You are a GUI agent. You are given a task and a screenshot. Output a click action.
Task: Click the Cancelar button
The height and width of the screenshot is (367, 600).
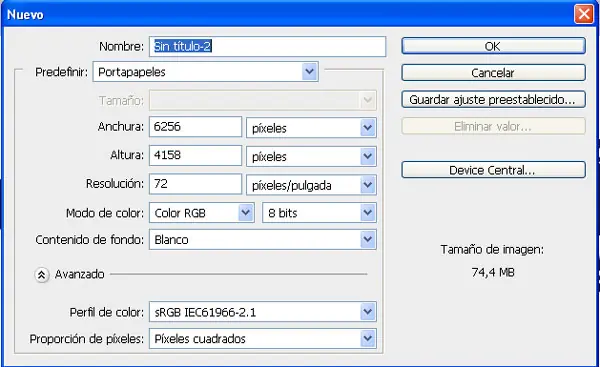click(493, 73)
